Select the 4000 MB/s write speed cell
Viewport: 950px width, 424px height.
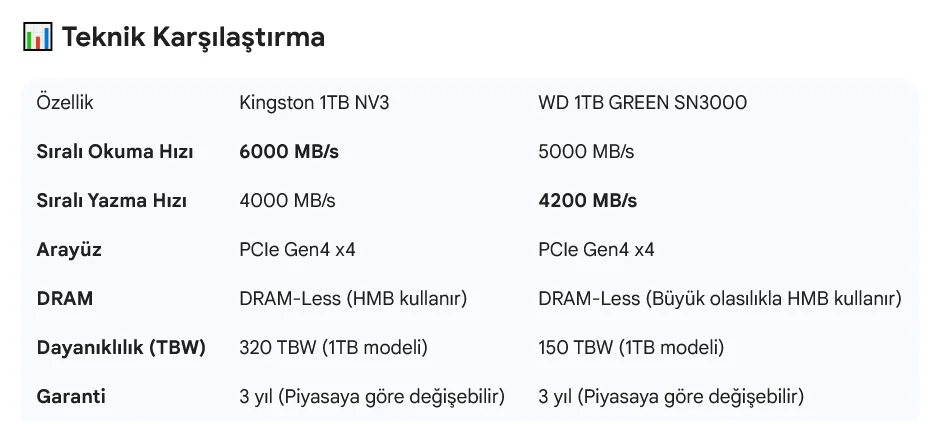(x=288, y=201)
